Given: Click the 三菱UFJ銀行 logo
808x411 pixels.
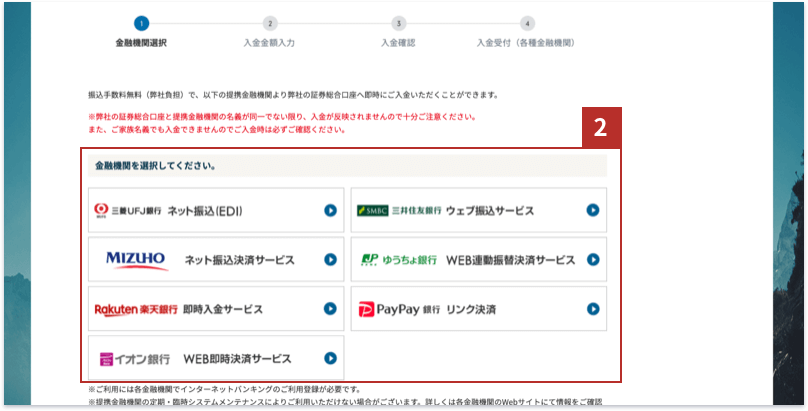Looking at the screenshot, I should [x=128, y=210].
